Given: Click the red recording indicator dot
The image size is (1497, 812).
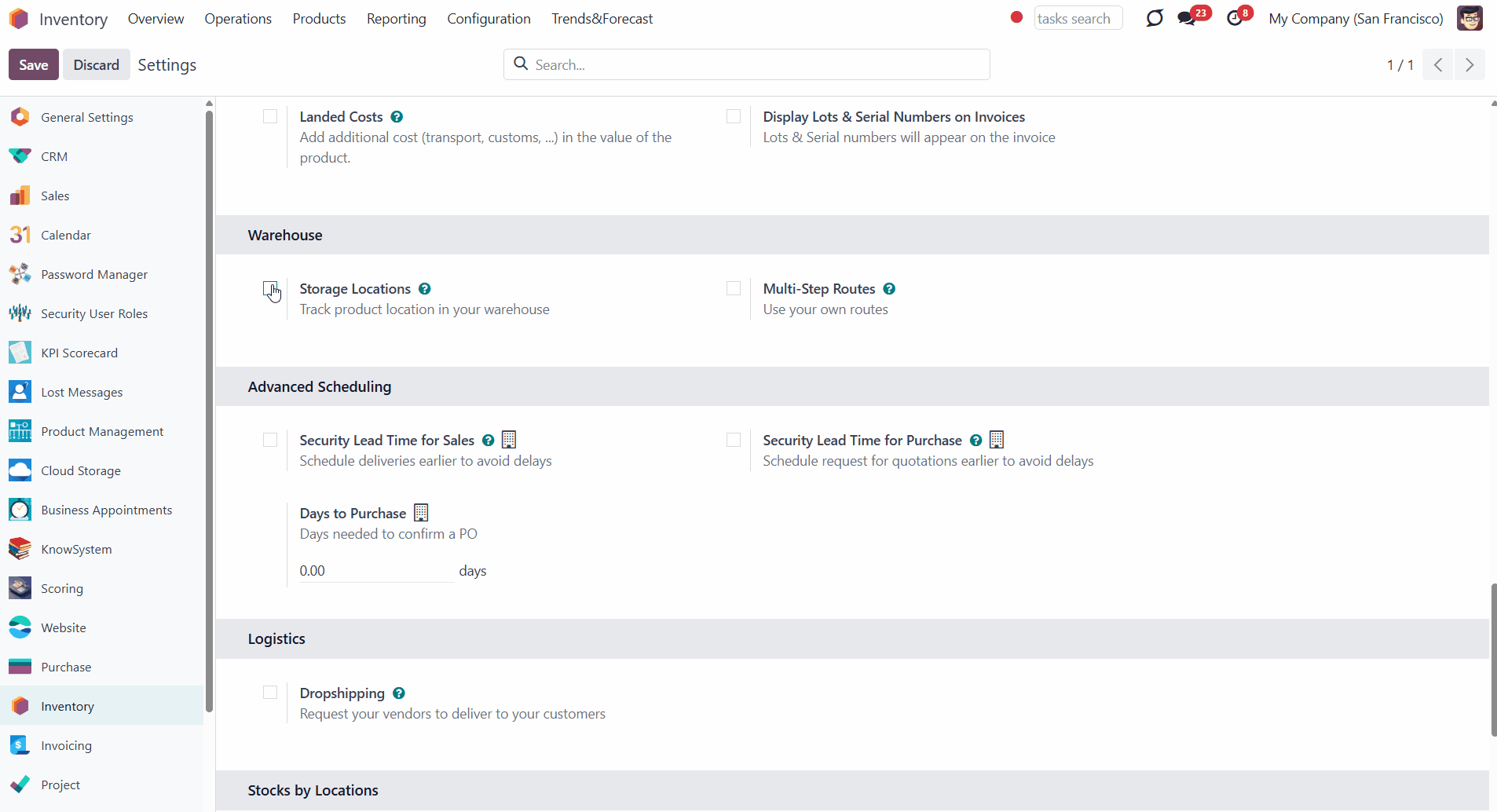Looking at the screenshot, I should pos(1016,17).
